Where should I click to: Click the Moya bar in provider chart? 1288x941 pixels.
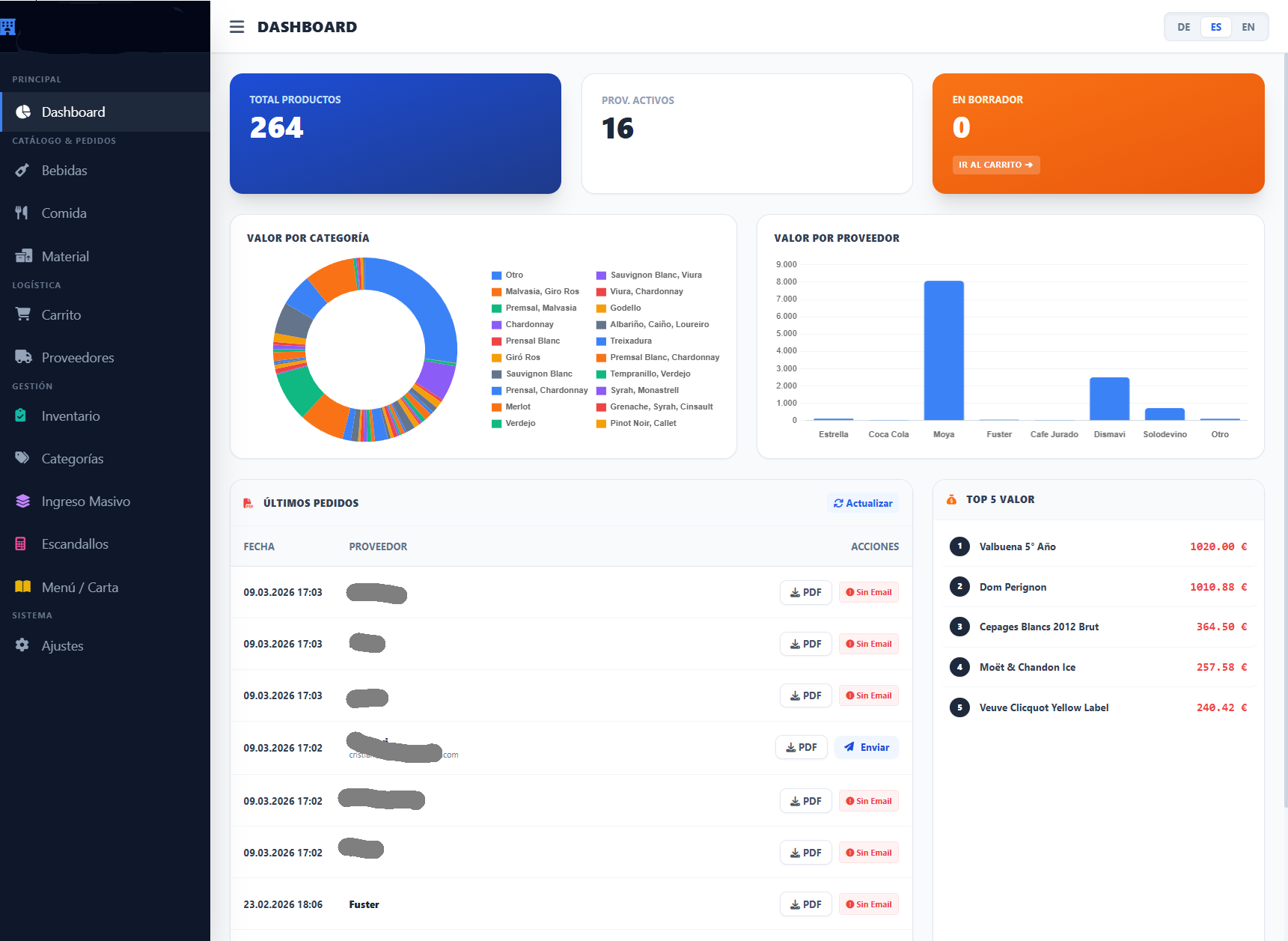click(x=944, y=350)
